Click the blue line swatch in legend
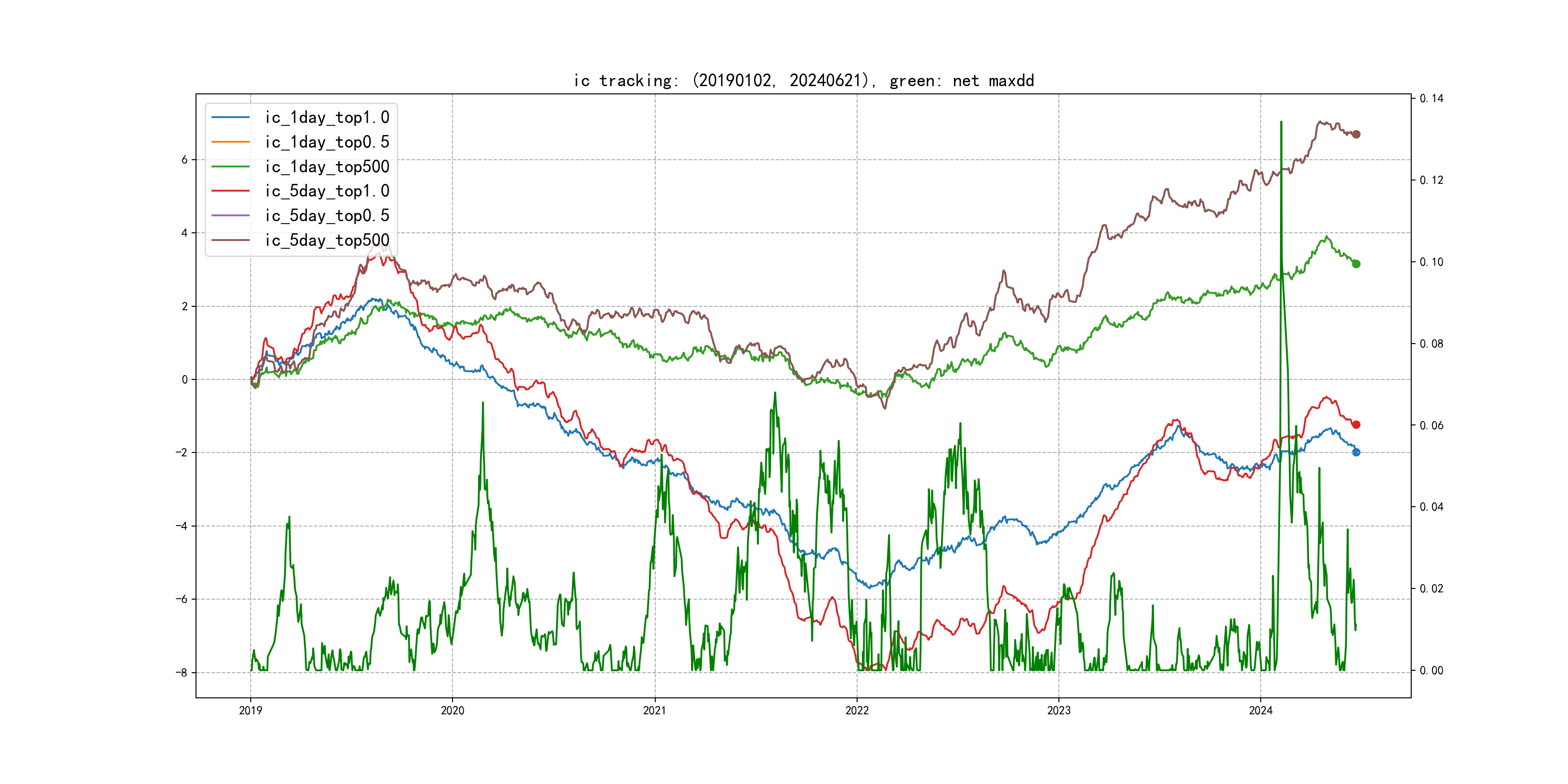This screenshot has width=1568, height=784. click(x=231, y=118)
